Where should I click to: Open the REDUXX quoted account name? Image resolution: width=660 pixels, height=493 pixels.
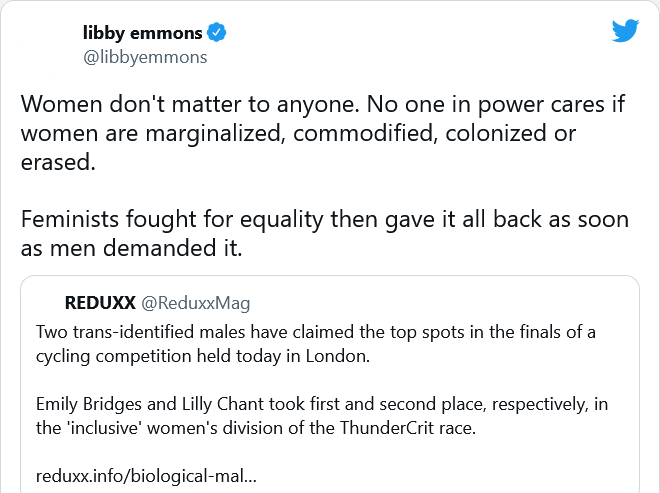100,302
